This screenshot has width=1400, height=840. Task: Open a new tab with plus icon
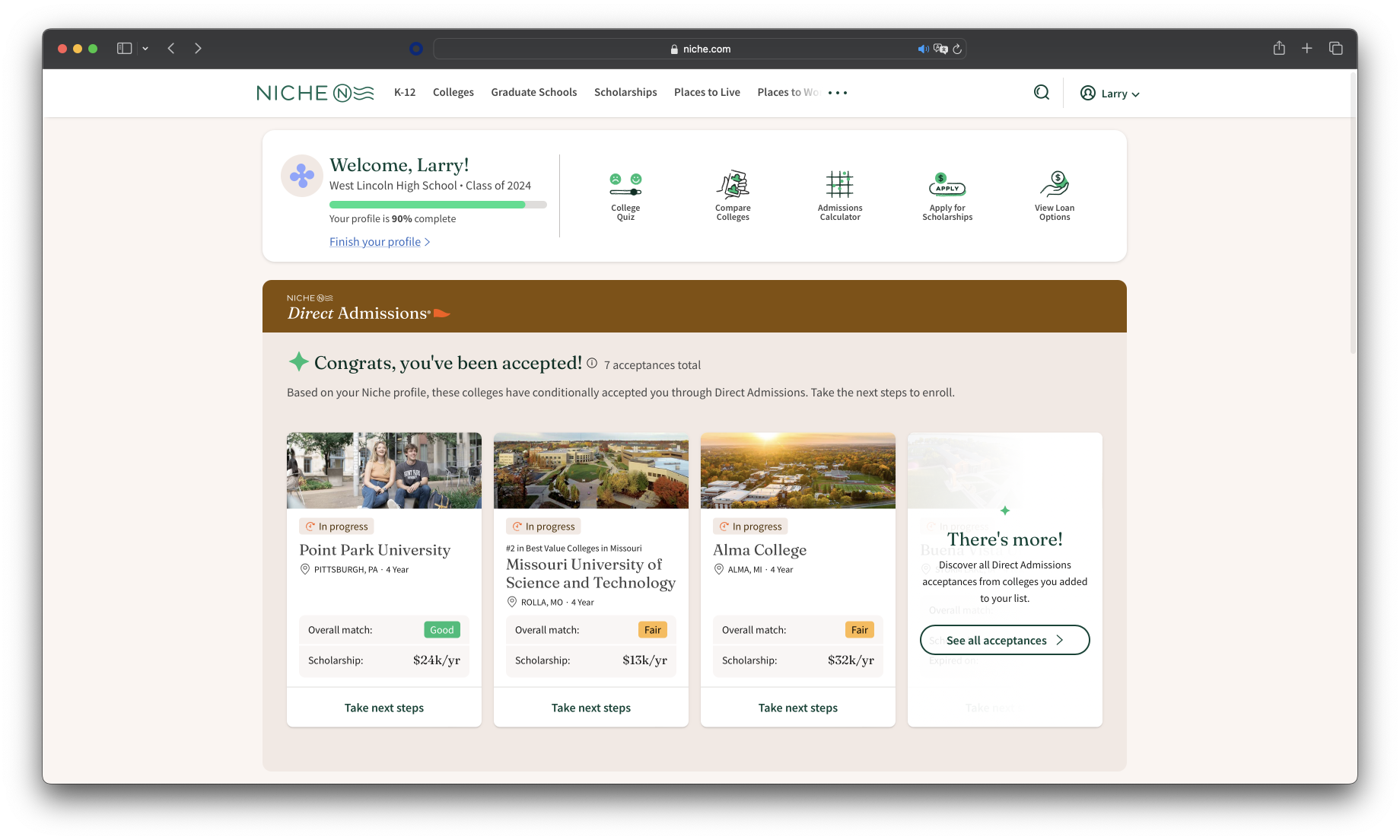[x=1307, y=49]
